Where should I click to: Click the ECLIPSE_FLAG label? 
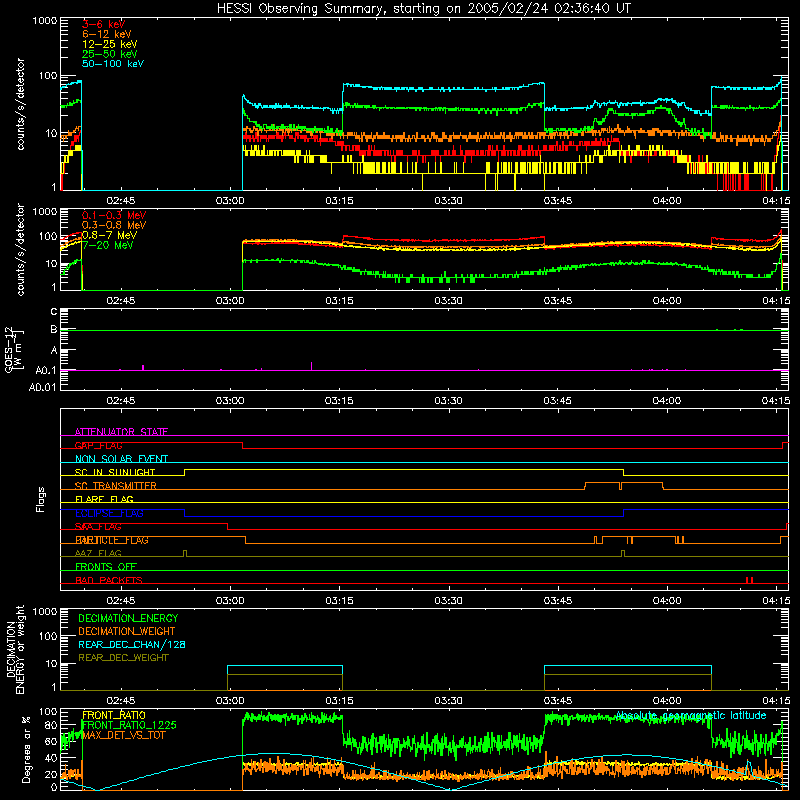pos(109,513)
